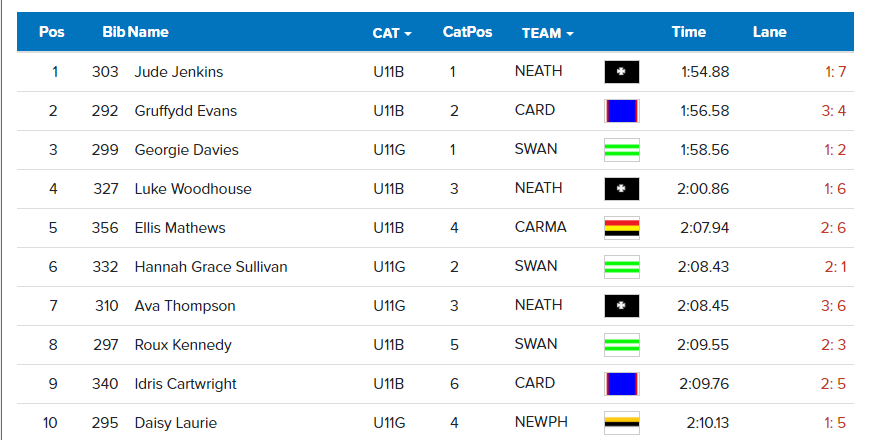Screen dimensions: 869x440
Task: Open lane link 3: 4 for Gruffydd Evans
Action: pos(834,111)
